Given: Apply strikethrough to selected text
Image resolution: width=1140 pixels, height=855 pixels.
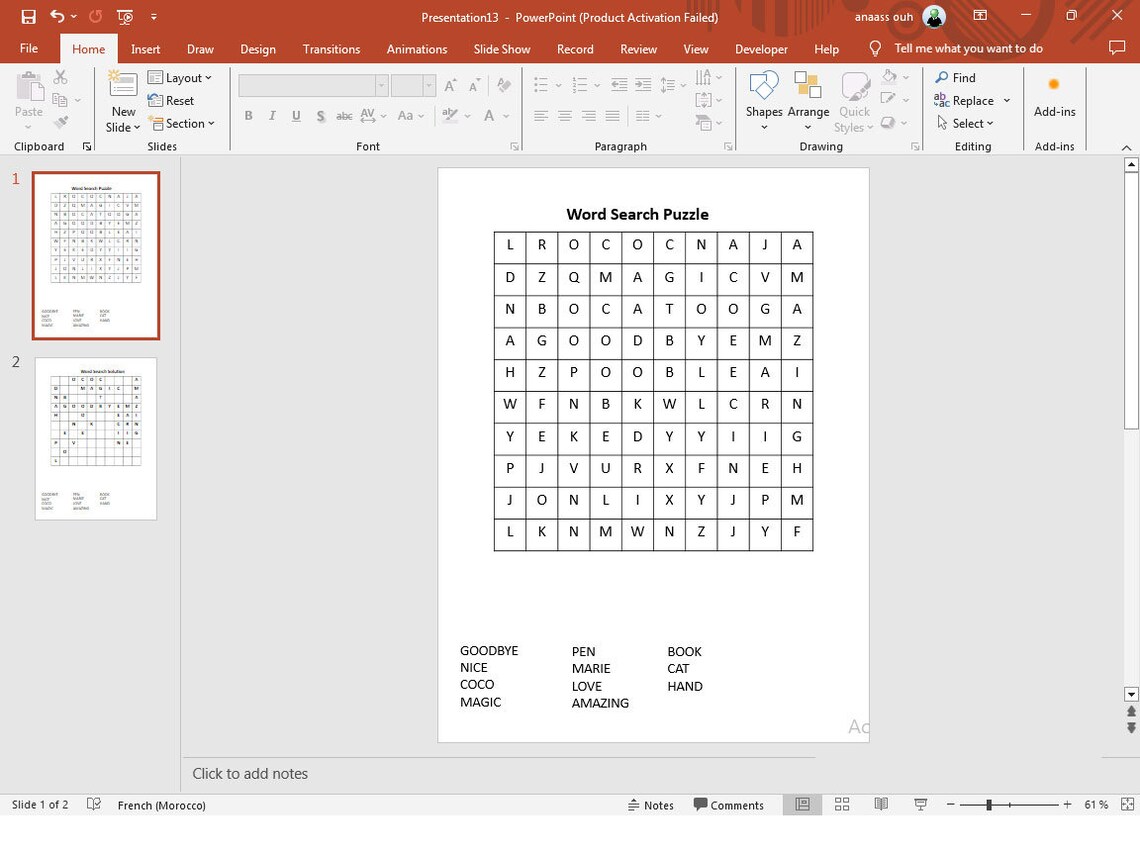Looking at the screenshot, I should pos(344,115).
